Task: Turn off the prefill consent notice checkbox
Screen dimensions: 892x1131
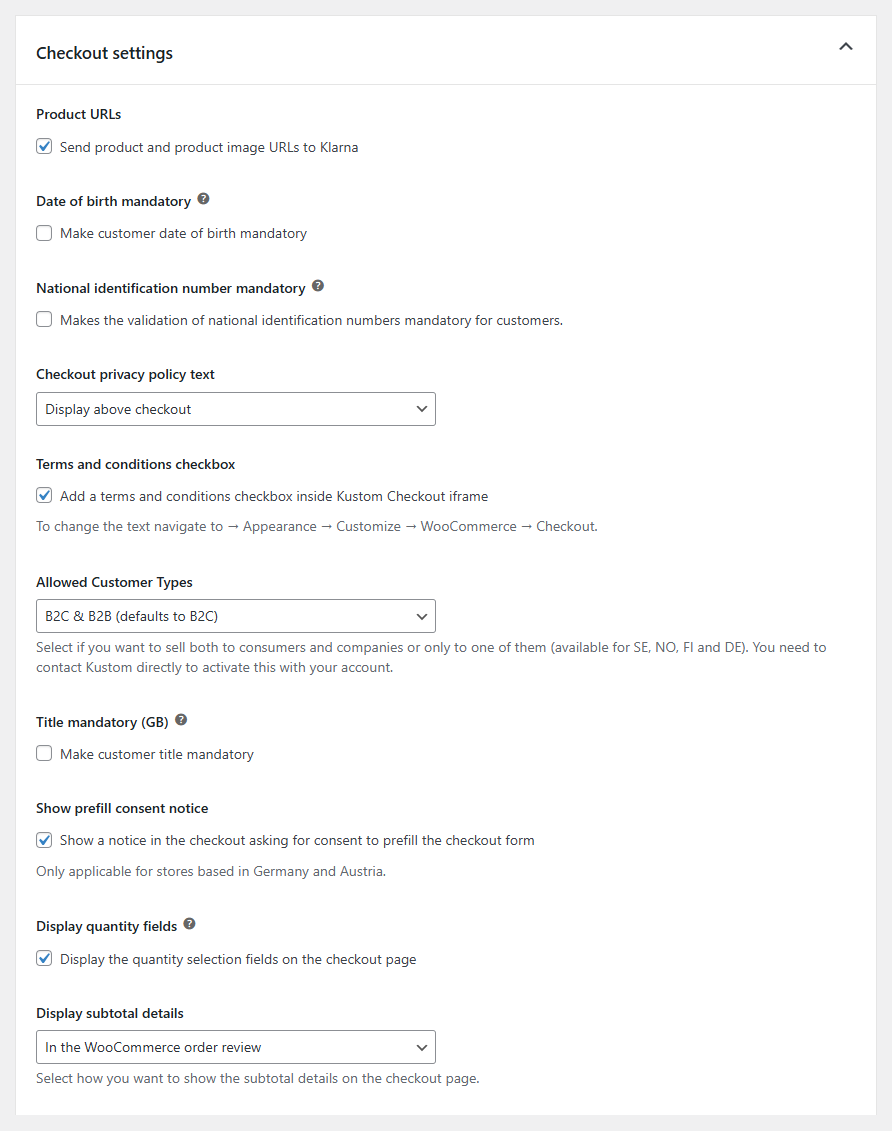Action: (x=44, y=840)
